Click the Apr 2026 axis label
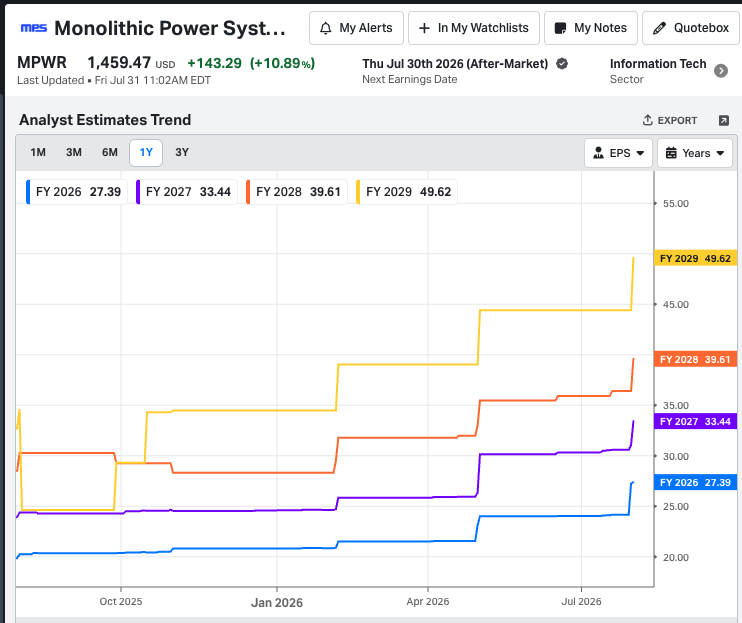 (428, 601)
